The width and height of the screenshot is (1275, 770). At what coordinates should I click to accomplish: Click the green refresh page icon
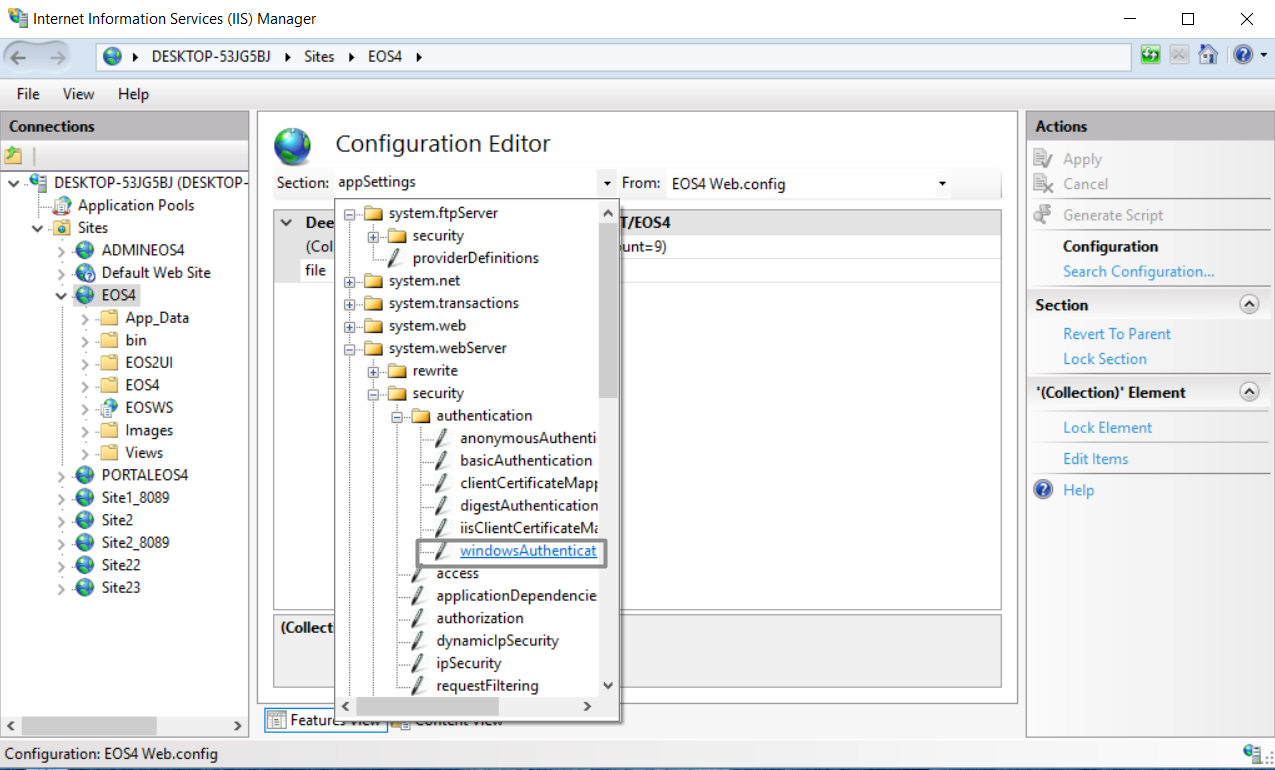click(x=1151, y=55)
